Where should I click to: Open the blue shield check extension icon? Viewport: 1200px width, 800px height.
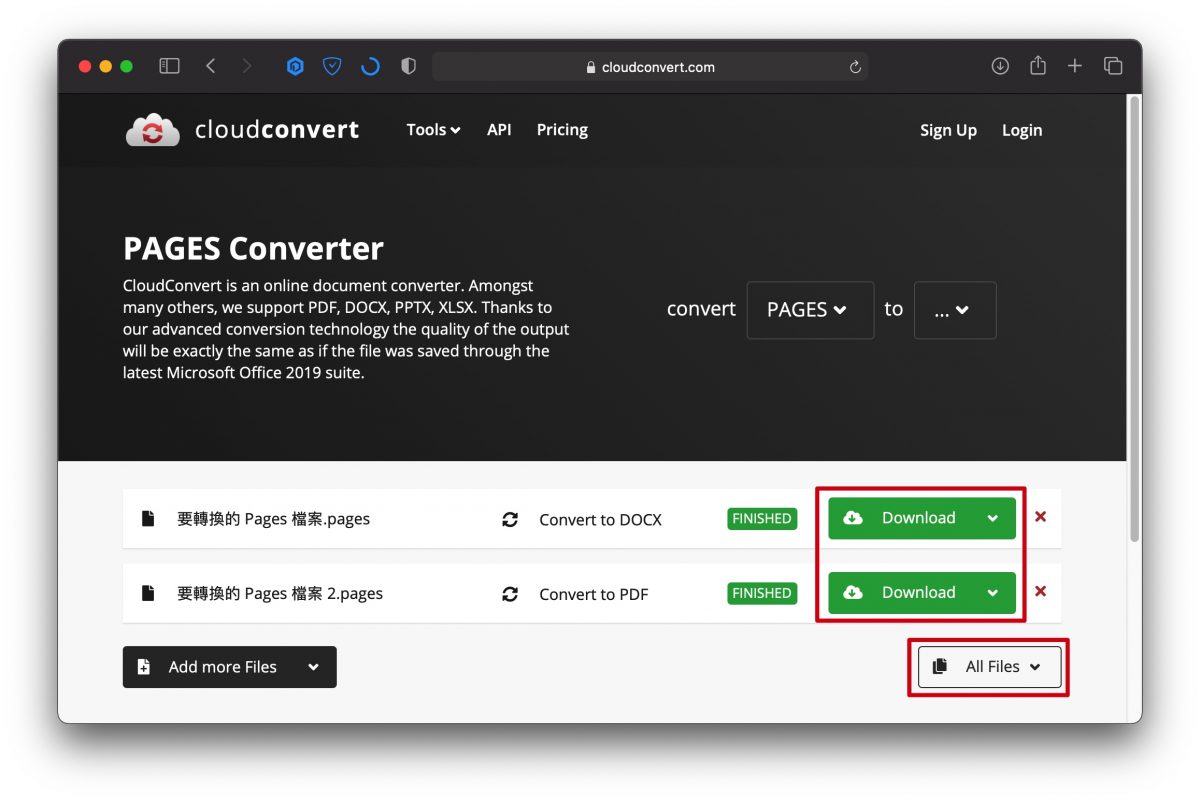pyautogui.click(x=332, y=67)
